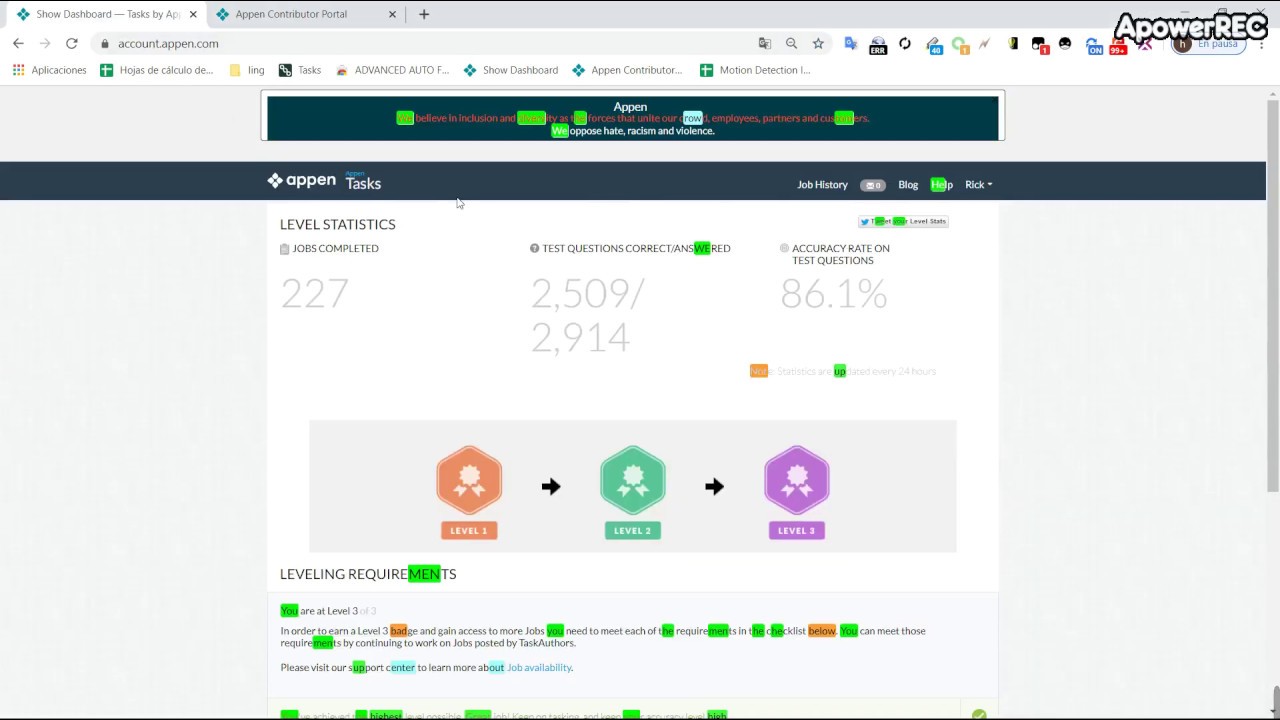Click the purple Level 3 badge
This screenshot has height=720, width=1280.
pyautogui.click(x=797, y=492)
